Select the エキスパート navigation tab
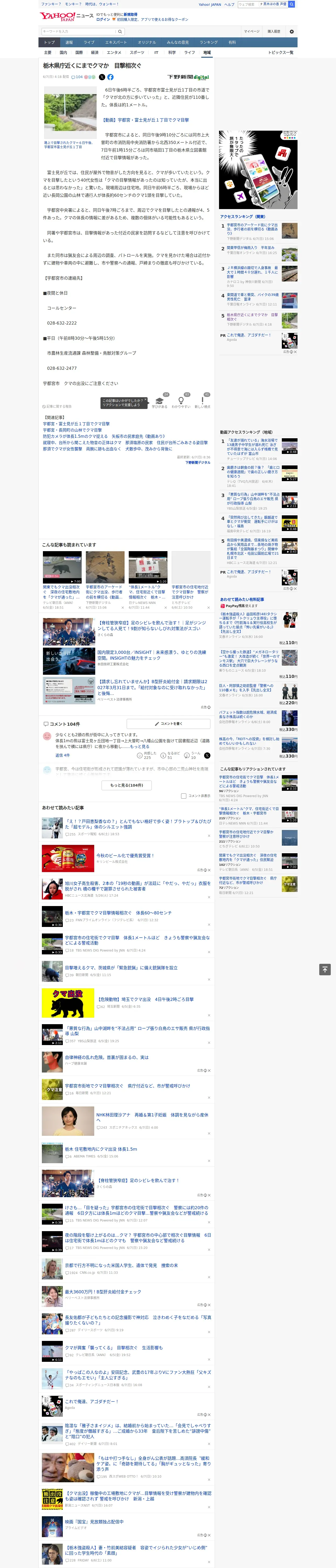The height and width of the screenshot is (1568, 336). tap(116, 43)
